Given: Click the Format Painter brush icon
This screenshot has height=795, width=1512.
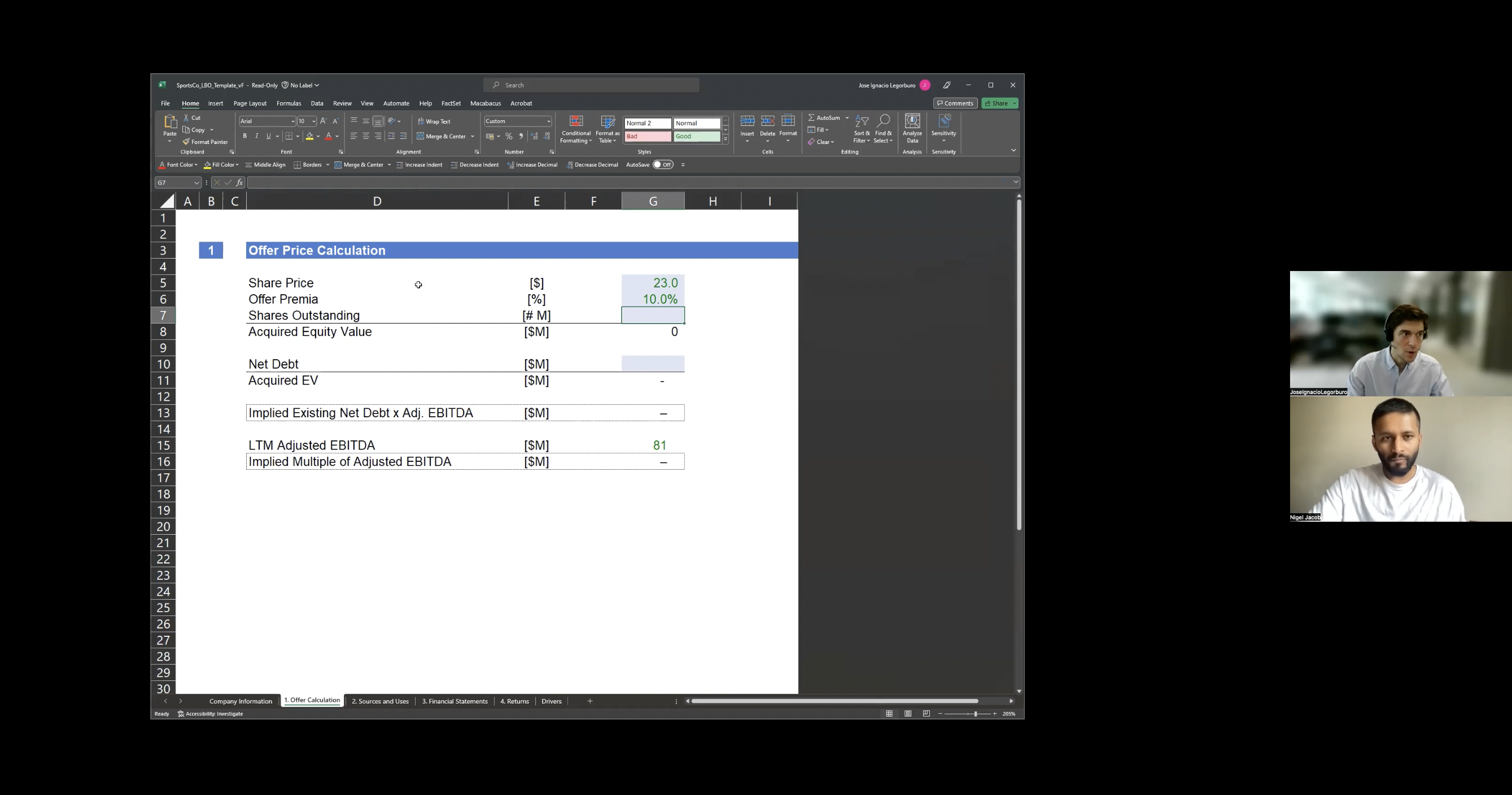Looking at the screenshot, I should click(186, 142).
